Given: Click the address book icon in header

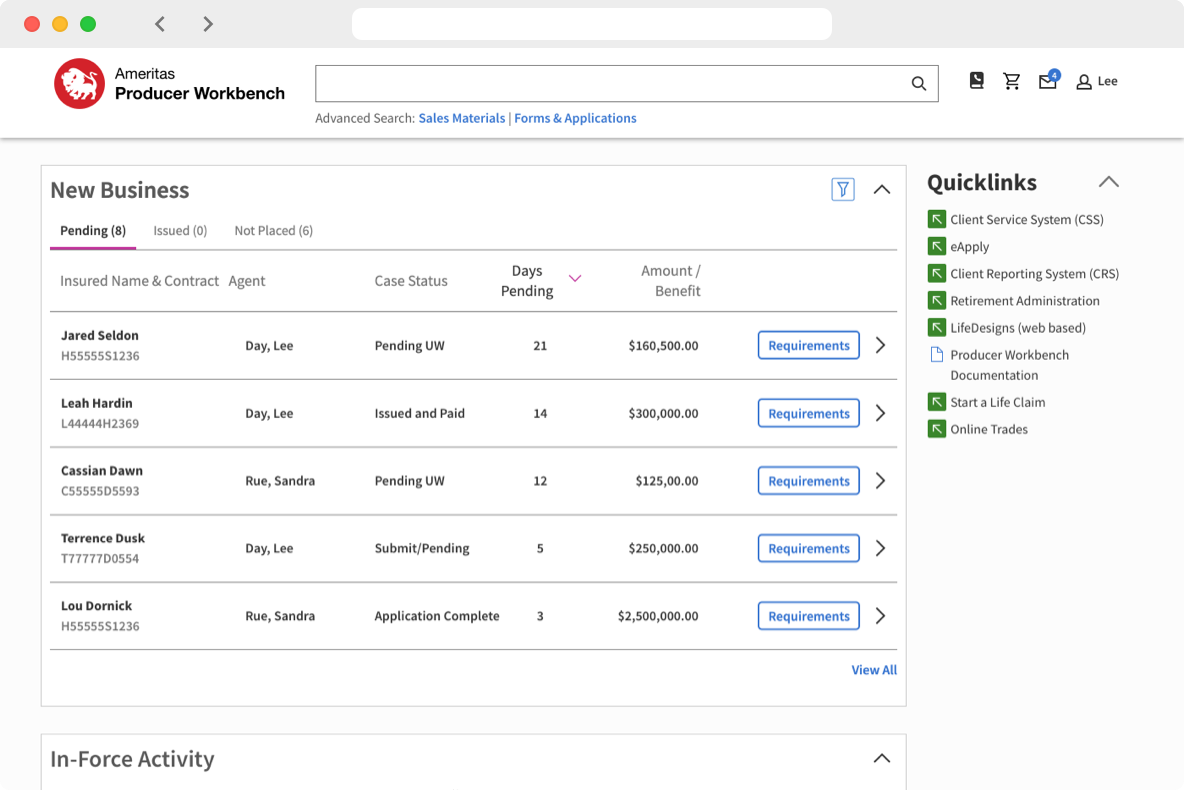Looking at the screenshot, I should [x=977, y=81].
